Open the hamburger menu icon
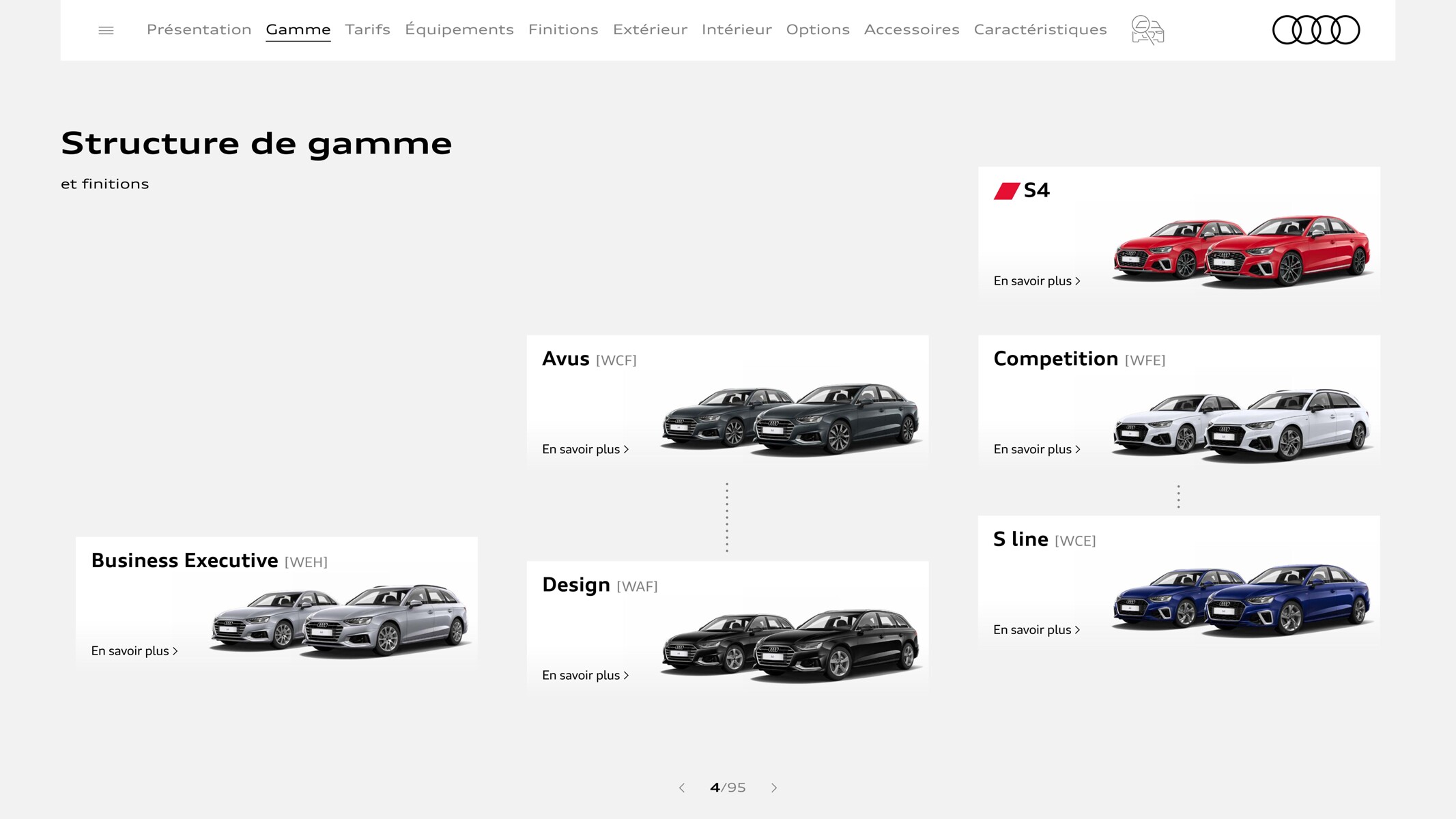1456x819 pixels. click(106, 30)
